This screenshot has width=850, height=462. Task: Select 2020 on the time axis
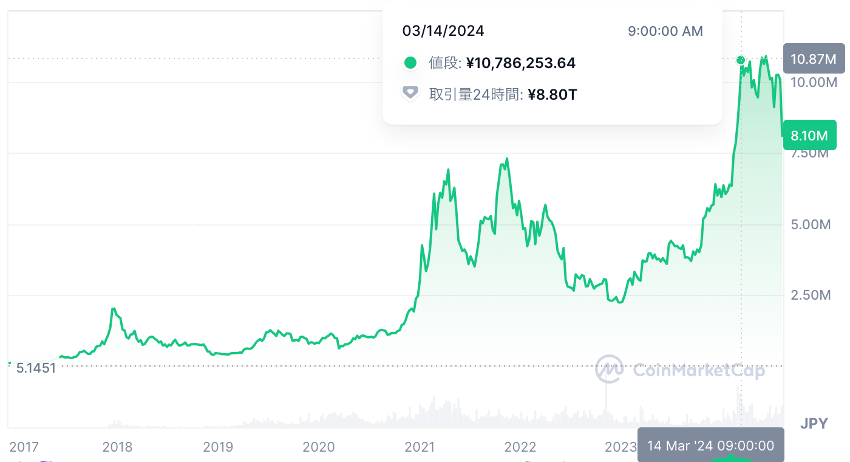point(319,447)
